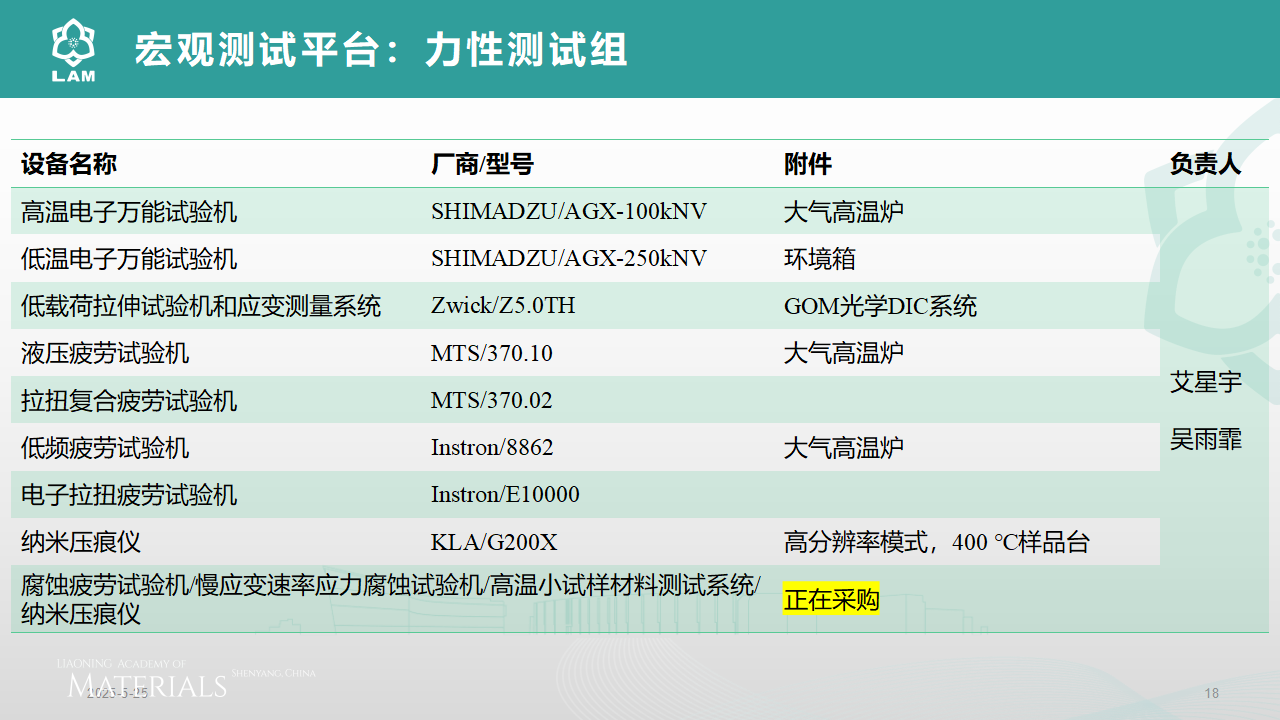Select the 拉扭复合疲劳试验机 cell
Screen dimensions: 1280x720
click(129, 401)
